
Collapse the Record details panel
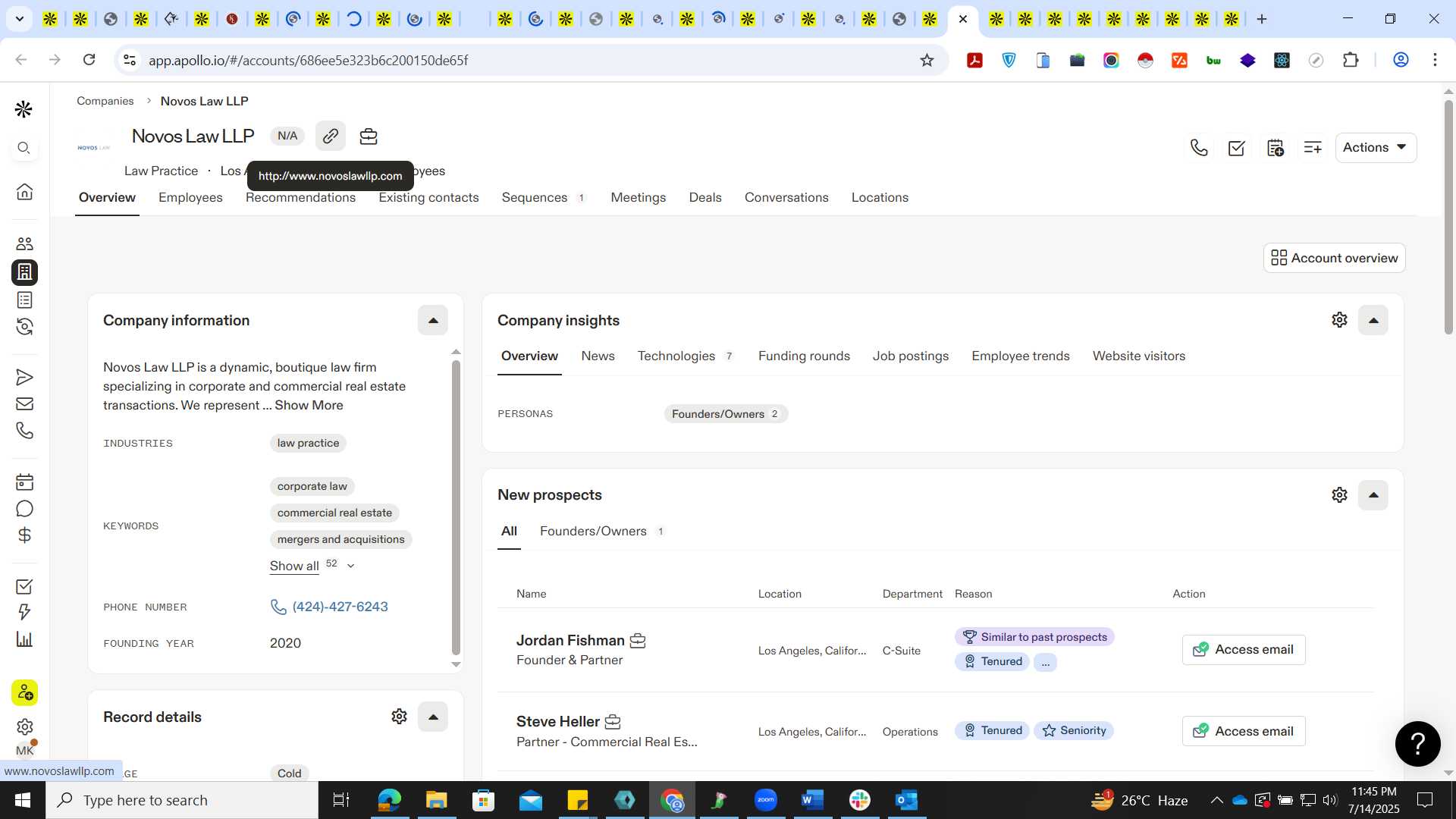pyautogui.click(x=433, y=717)
